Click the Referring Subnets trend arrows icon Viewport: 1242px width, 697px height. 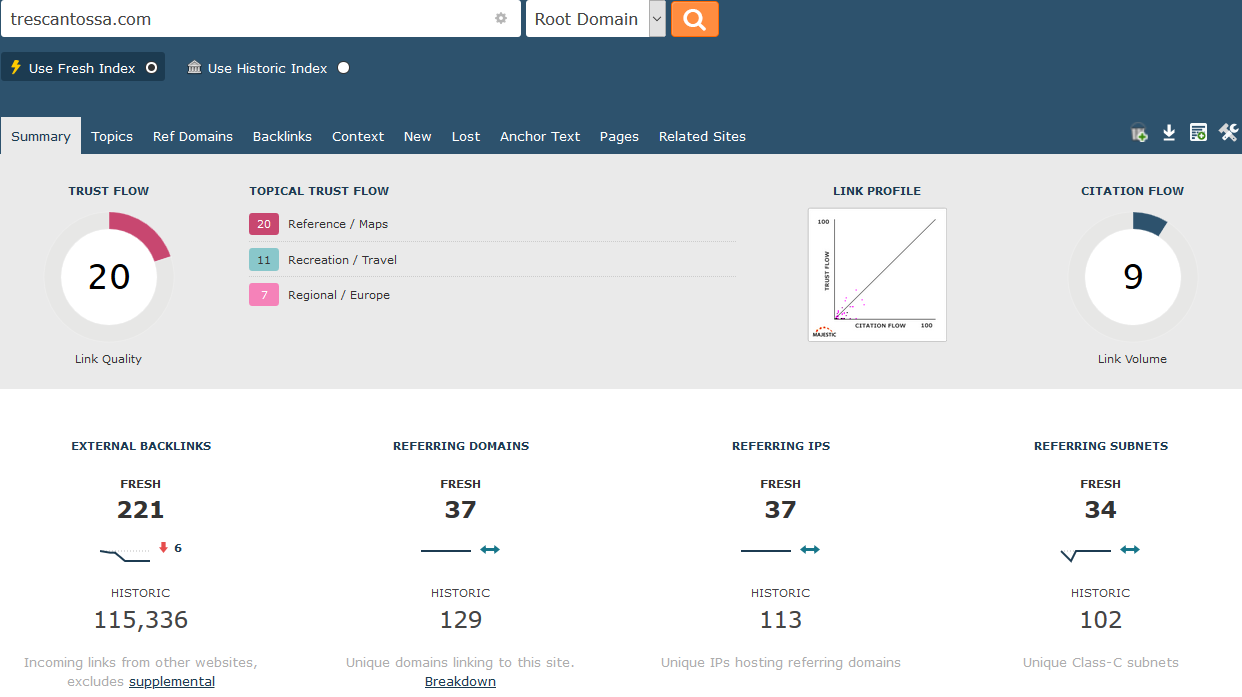pos(1130,549)
